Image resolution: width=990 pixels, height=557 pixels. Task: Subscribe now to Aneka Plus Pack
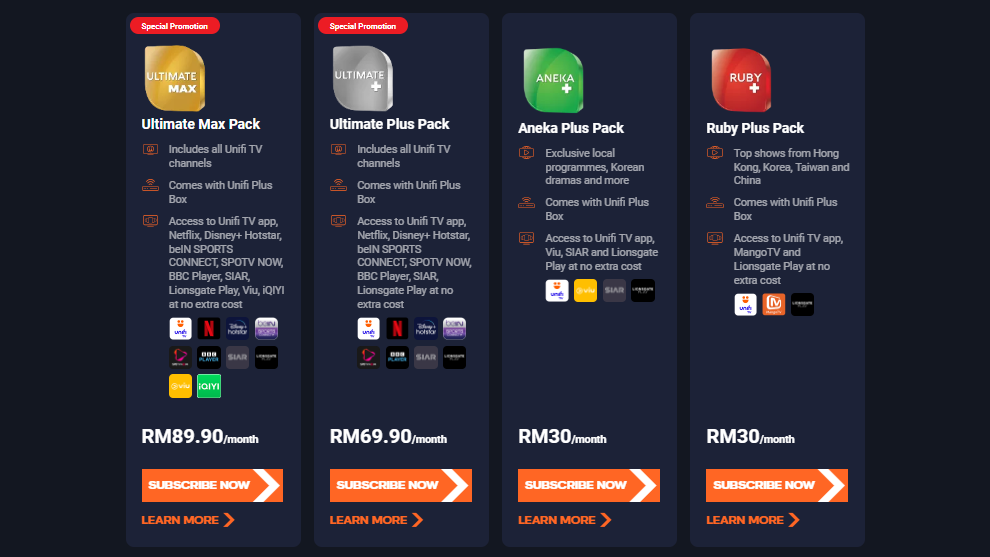(x=588, y=485)
